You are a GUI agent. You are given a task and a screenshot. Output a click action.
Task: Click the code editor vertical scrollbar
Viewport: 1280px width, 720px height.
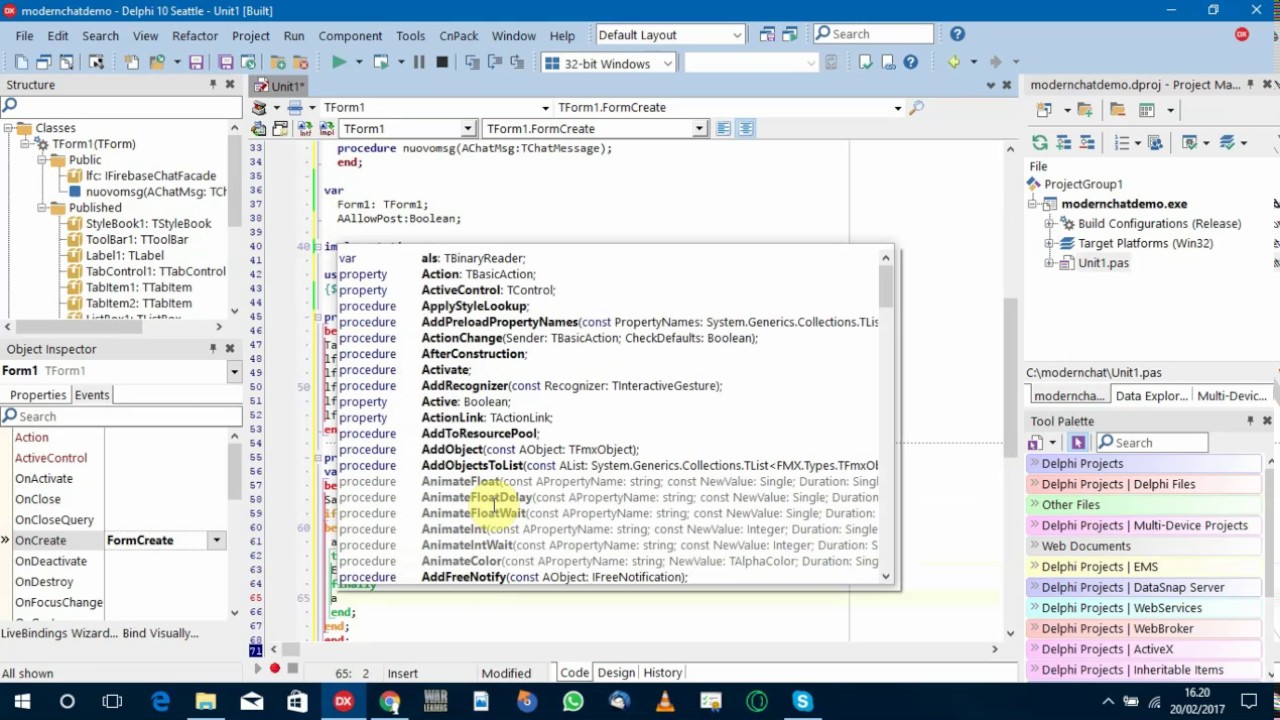(x=1010, y=390)
